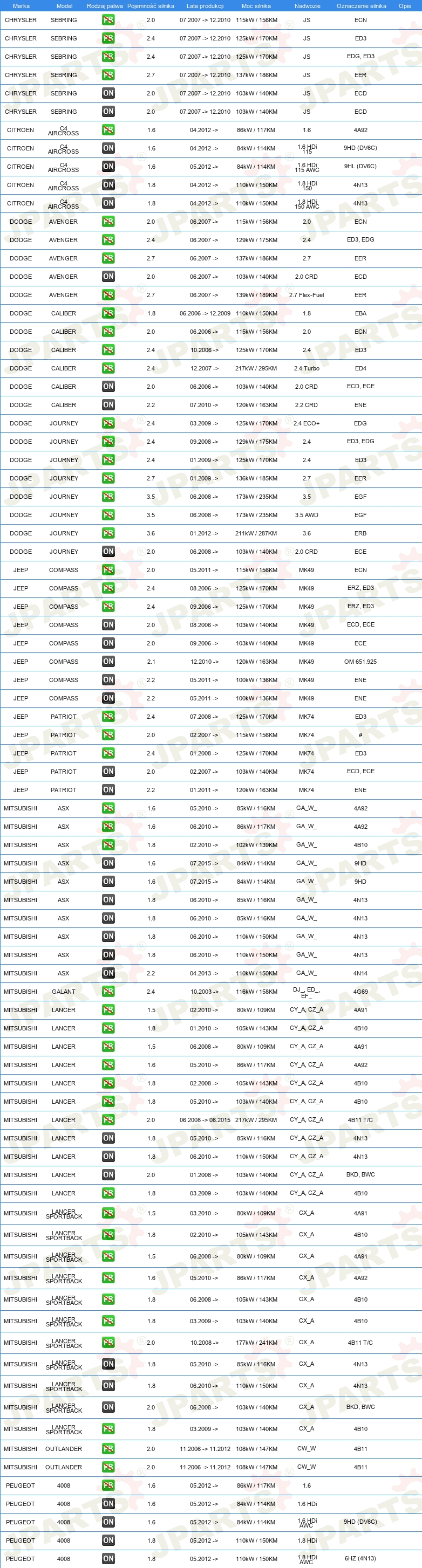The height and width of the screenshot is (1568, 422).
Task: Select power value 139kW / 189KM
Action: [256, 295]
